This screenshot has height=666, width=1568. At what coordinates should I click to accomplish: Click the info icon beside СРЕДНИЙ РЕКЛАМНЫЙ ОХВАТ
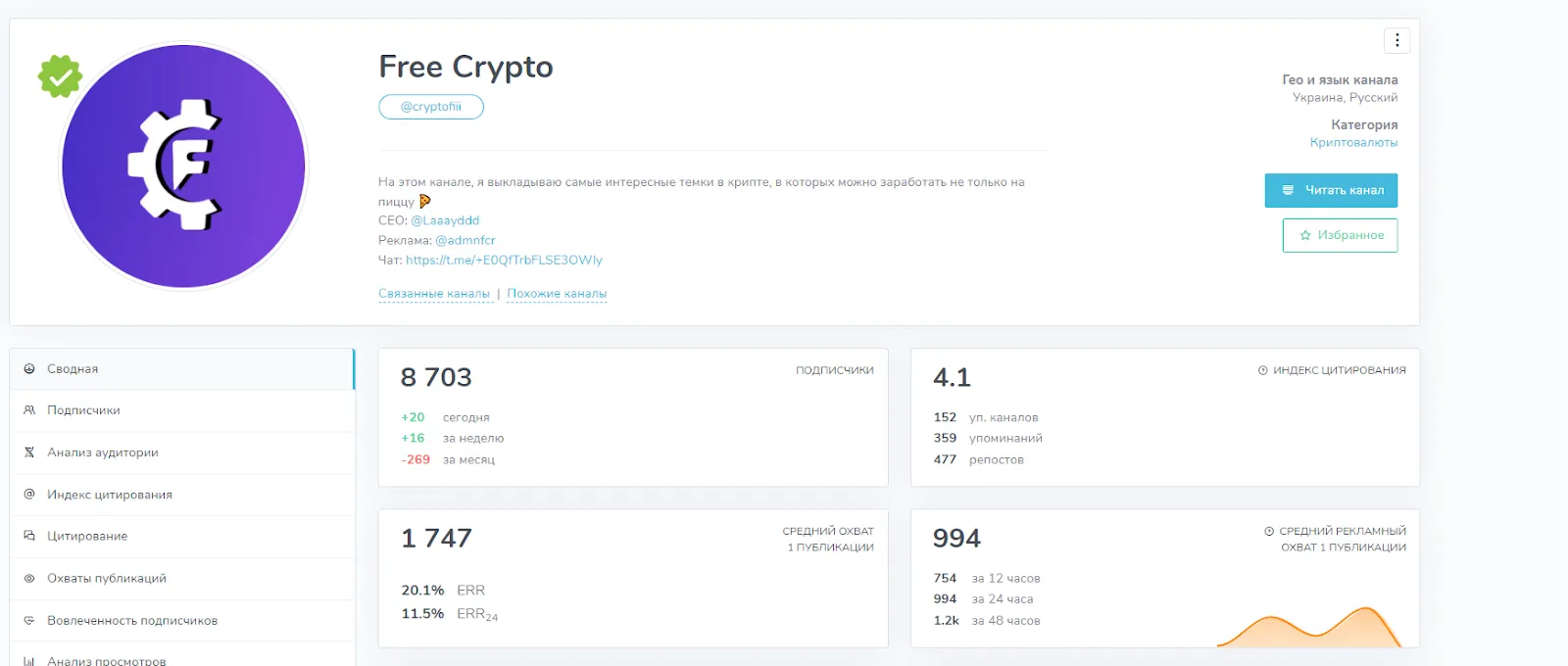1269,531
